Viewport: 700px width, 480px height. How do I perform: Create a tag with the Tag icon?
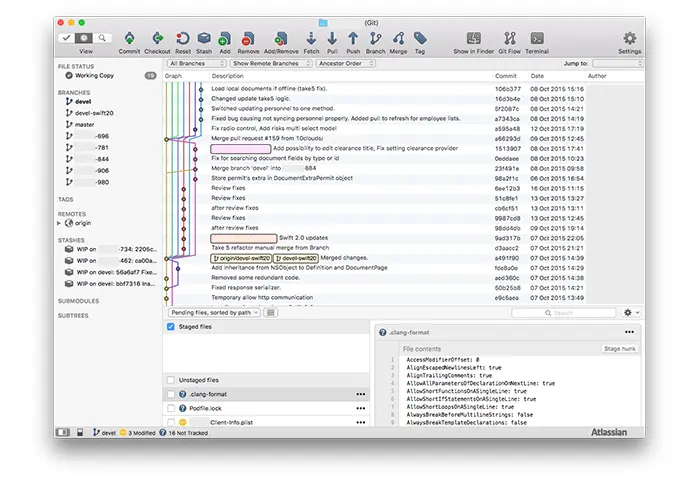(x=420, y=39)
